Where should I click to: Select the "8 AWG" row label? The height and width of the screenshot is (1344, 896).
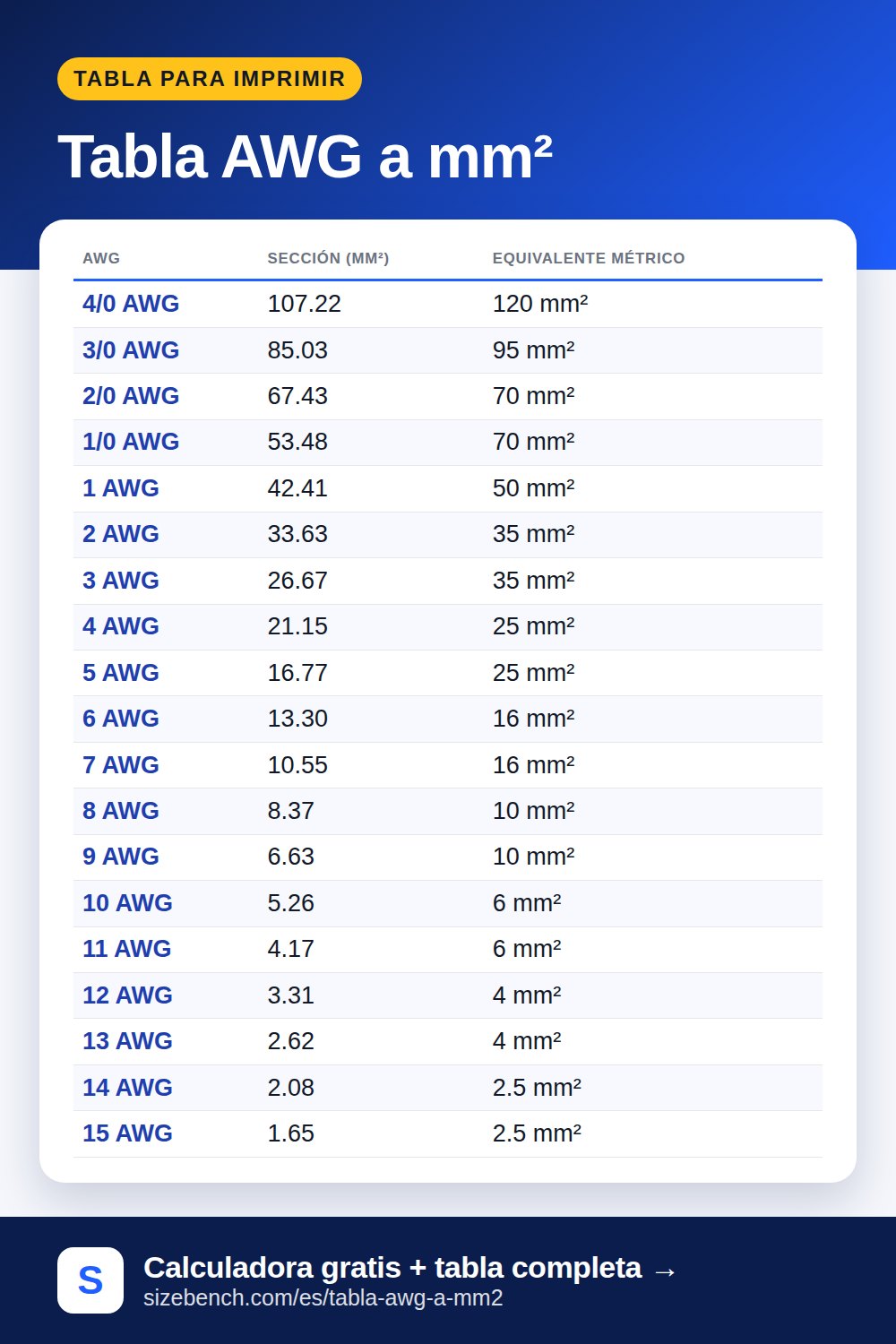121,811
